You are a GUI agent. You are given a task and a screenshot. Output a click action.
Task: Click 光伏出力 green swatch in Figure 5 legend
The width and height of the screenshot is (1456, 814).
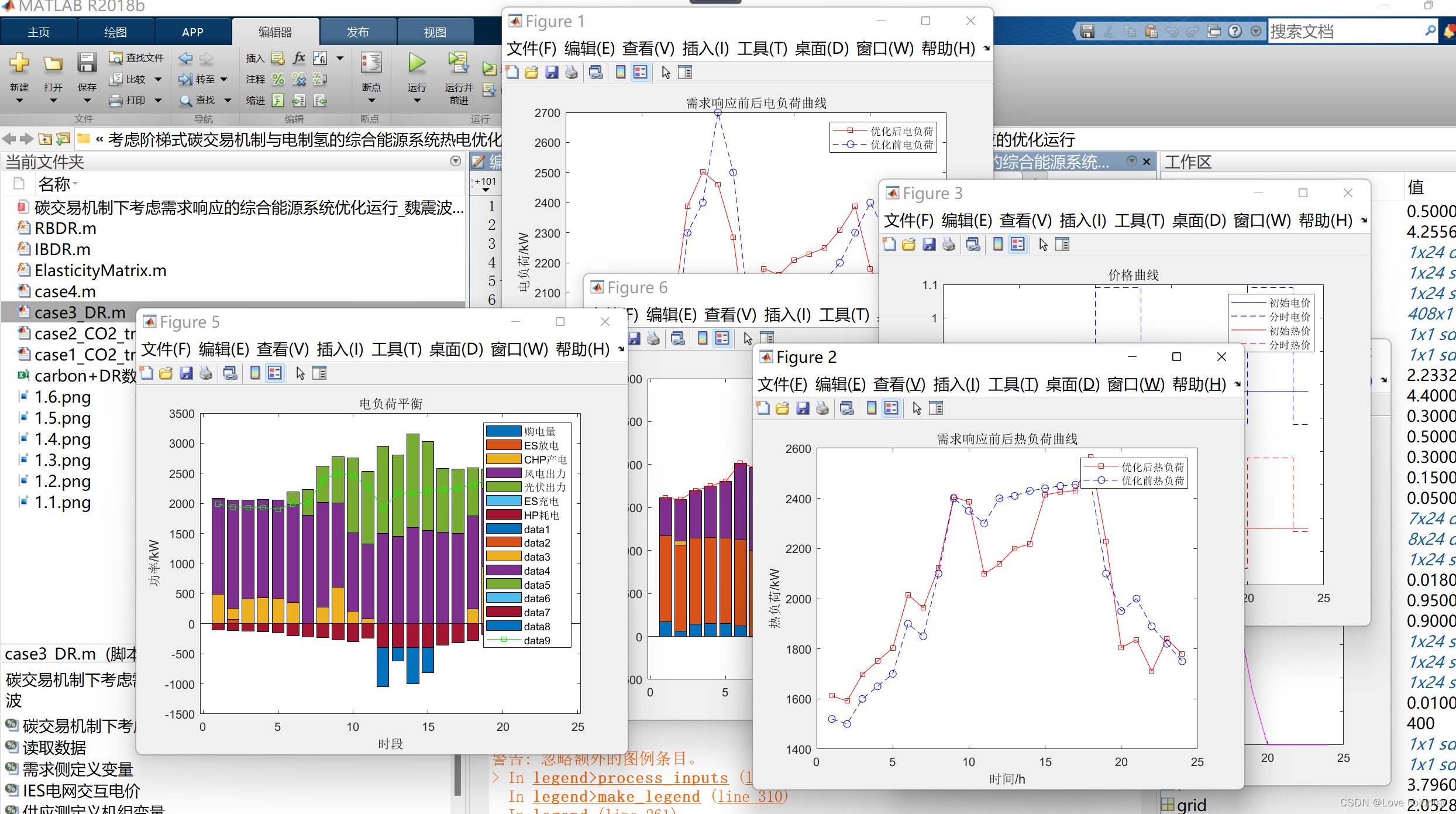(x=503, y=486)
